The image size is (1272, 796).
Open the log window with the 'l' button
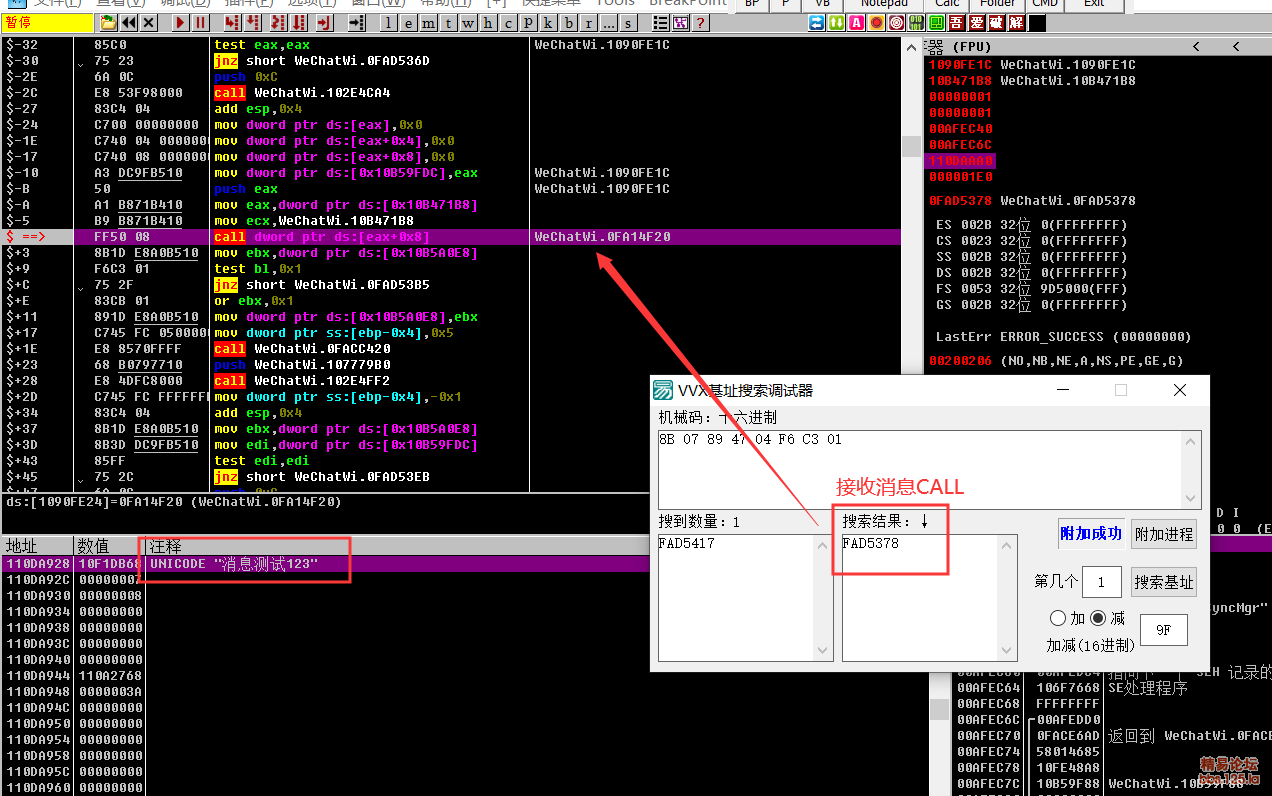(x=389, y=22)
